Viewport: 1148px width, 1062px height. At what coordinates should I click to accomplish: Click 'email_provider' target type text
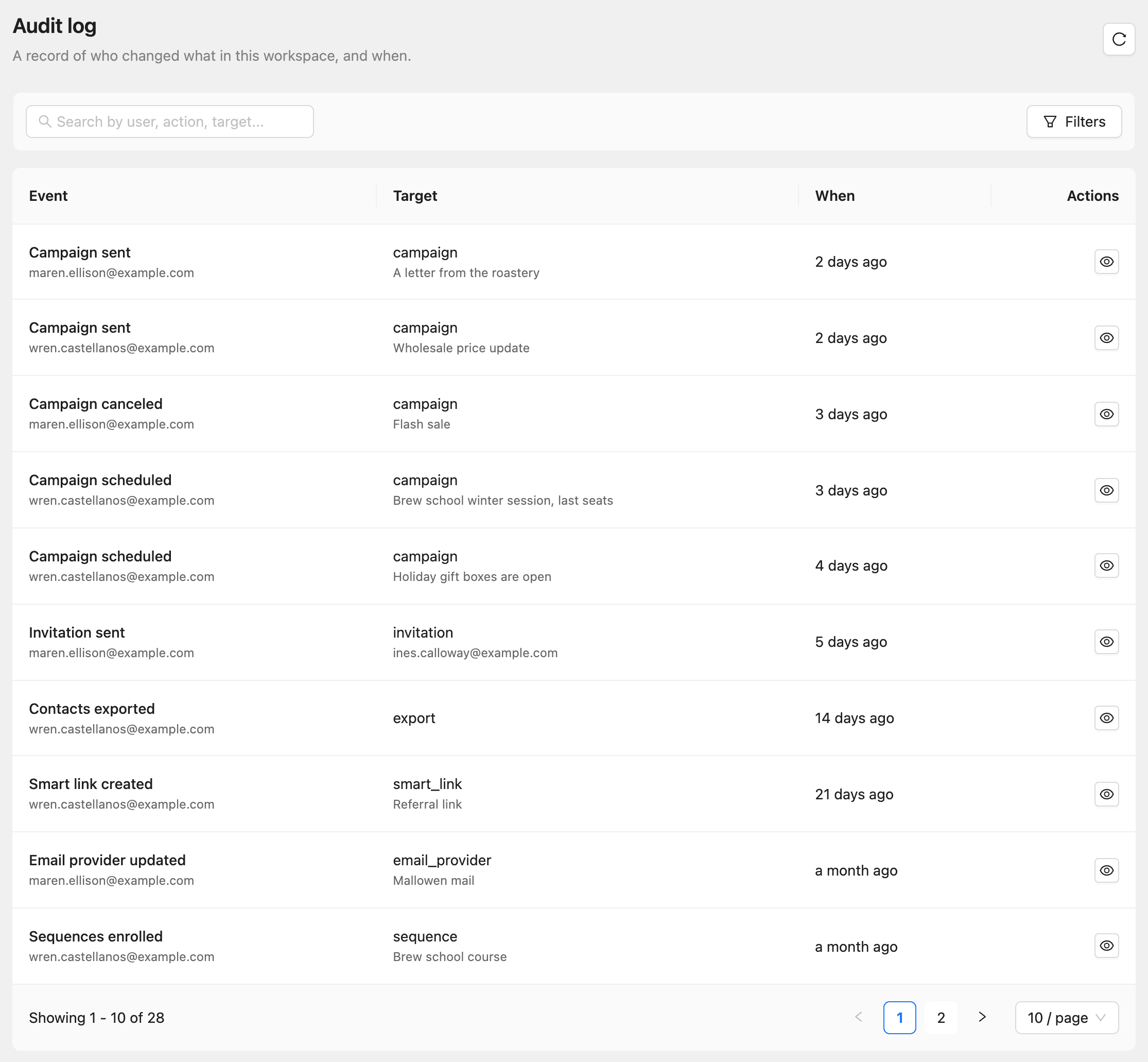point(442,860)
